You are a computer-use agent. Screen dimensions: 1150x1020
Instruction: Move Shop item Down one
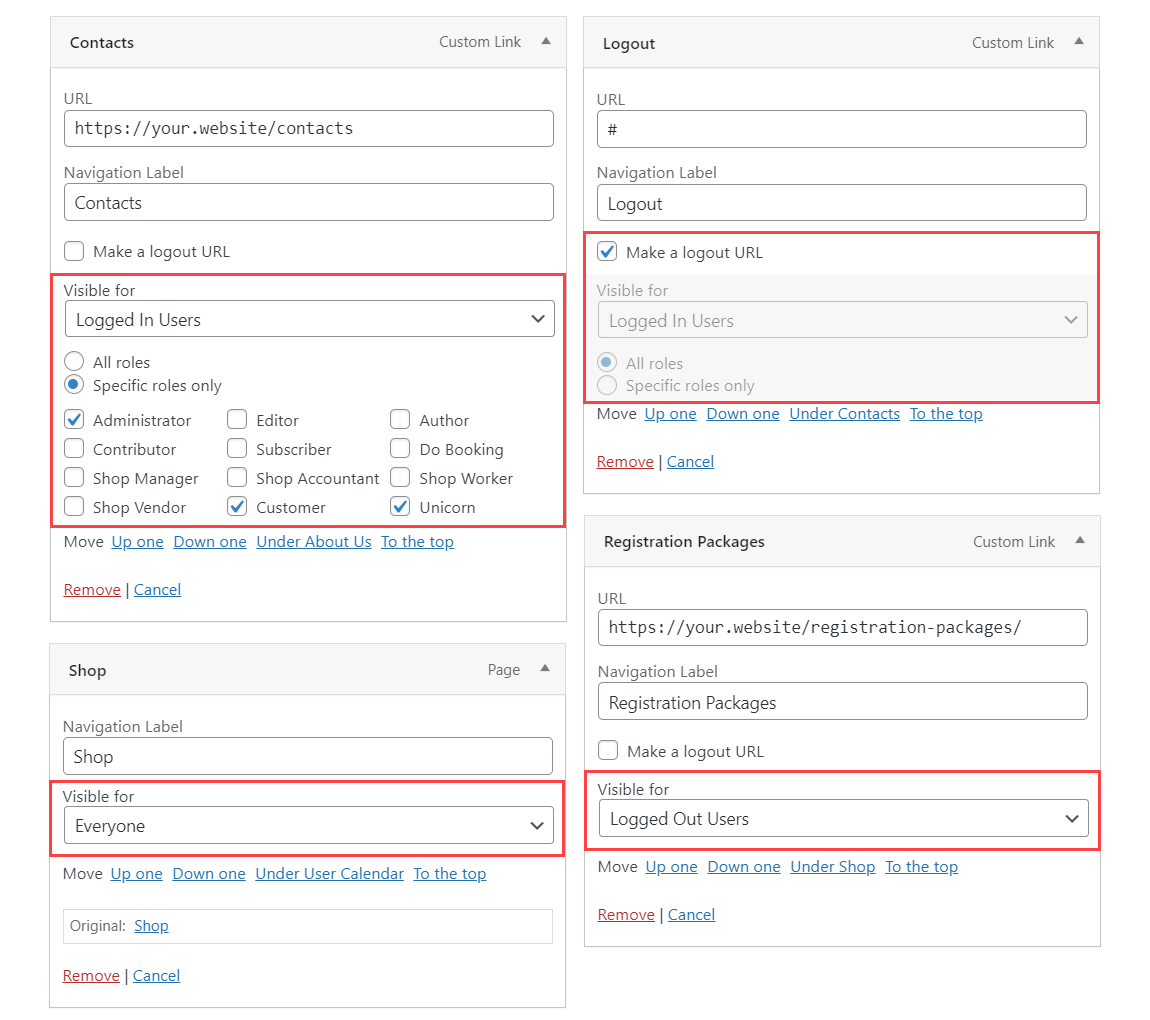point(209,873)
